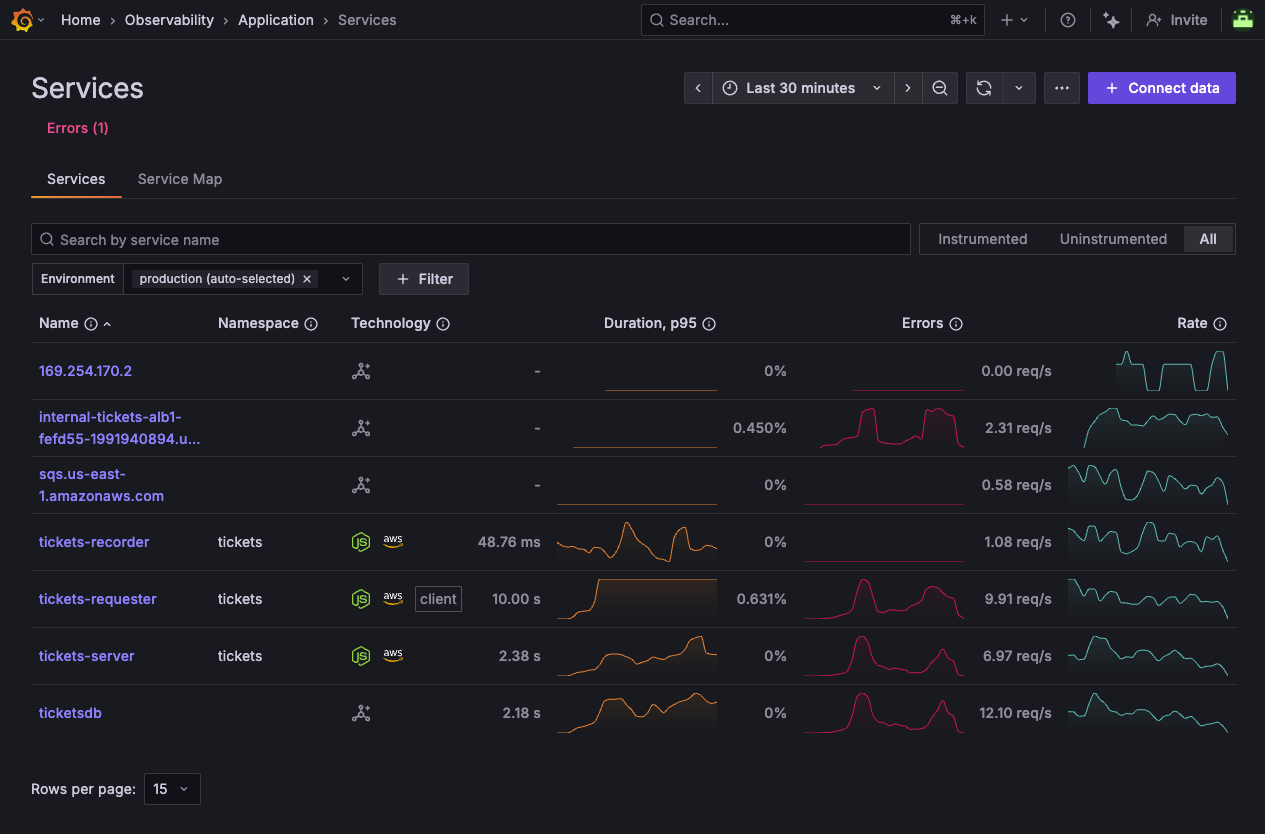Image resolution: width=1265 pixels, height=834 pixels.
Task: Open the three-dot more actions button
Action: click(1062, 88)
